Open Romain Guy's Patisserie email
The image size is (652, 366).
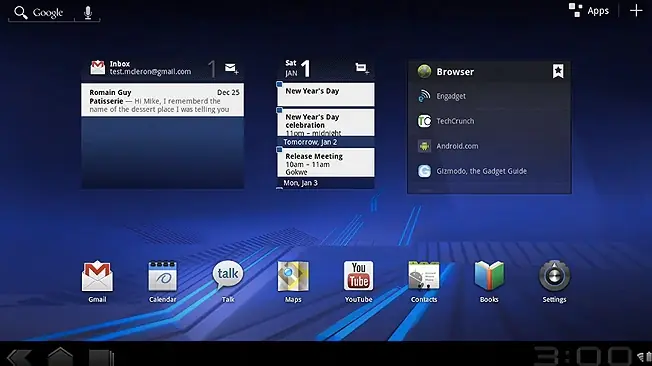coord(163,100)
